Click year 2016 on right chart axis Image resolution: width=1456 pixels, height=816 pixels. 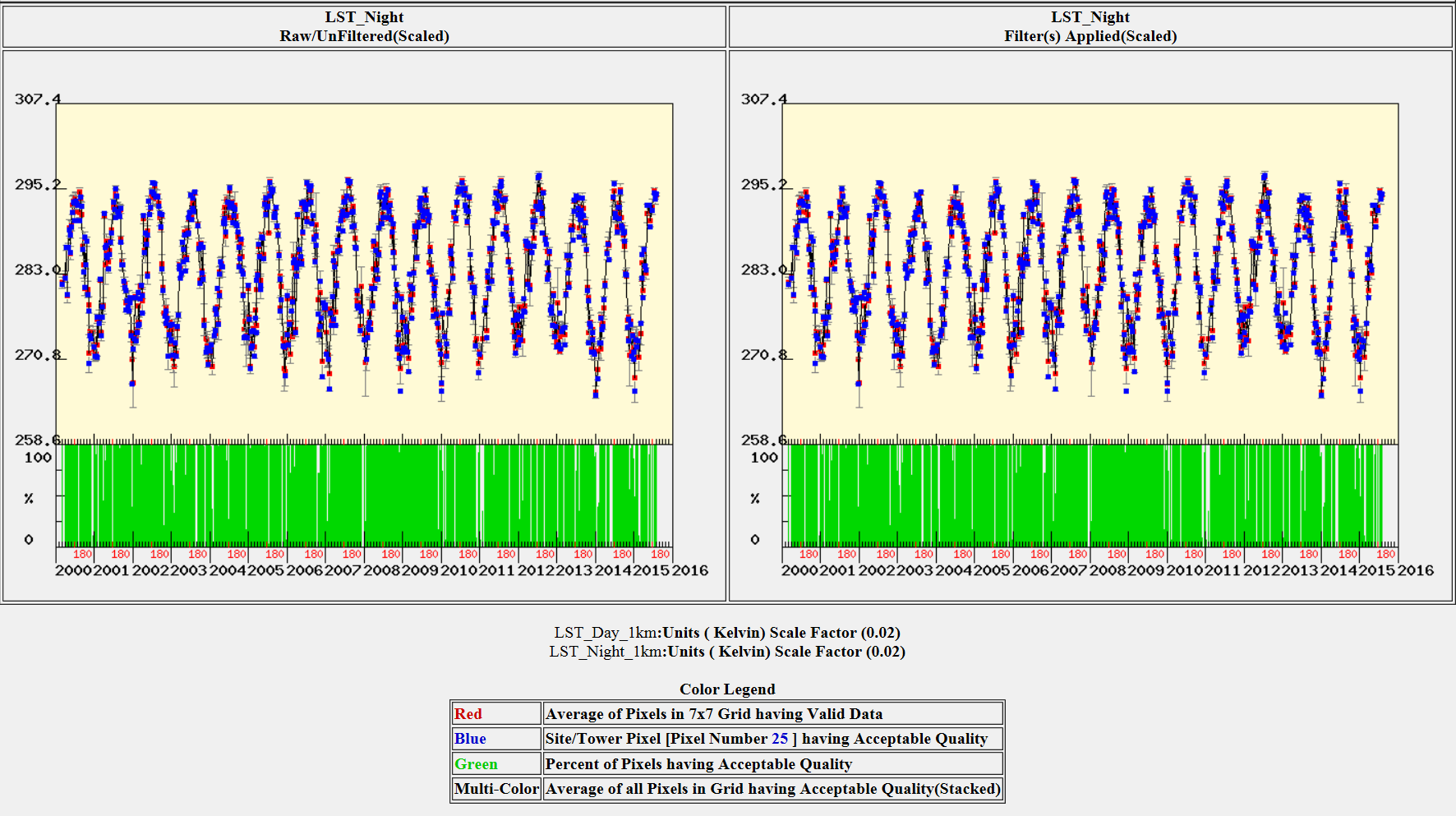1416,570
